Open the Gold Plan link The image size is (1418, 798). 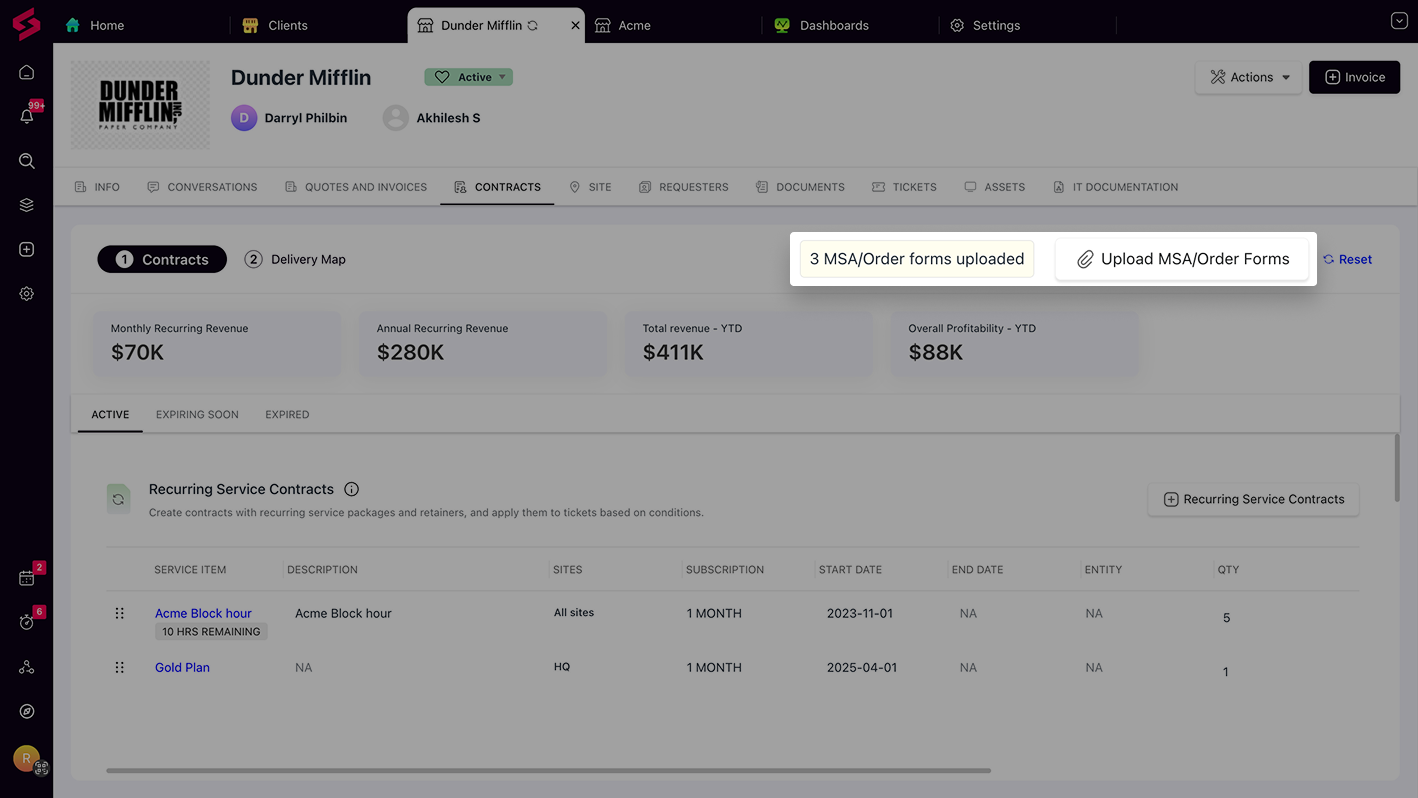(182, 667)
